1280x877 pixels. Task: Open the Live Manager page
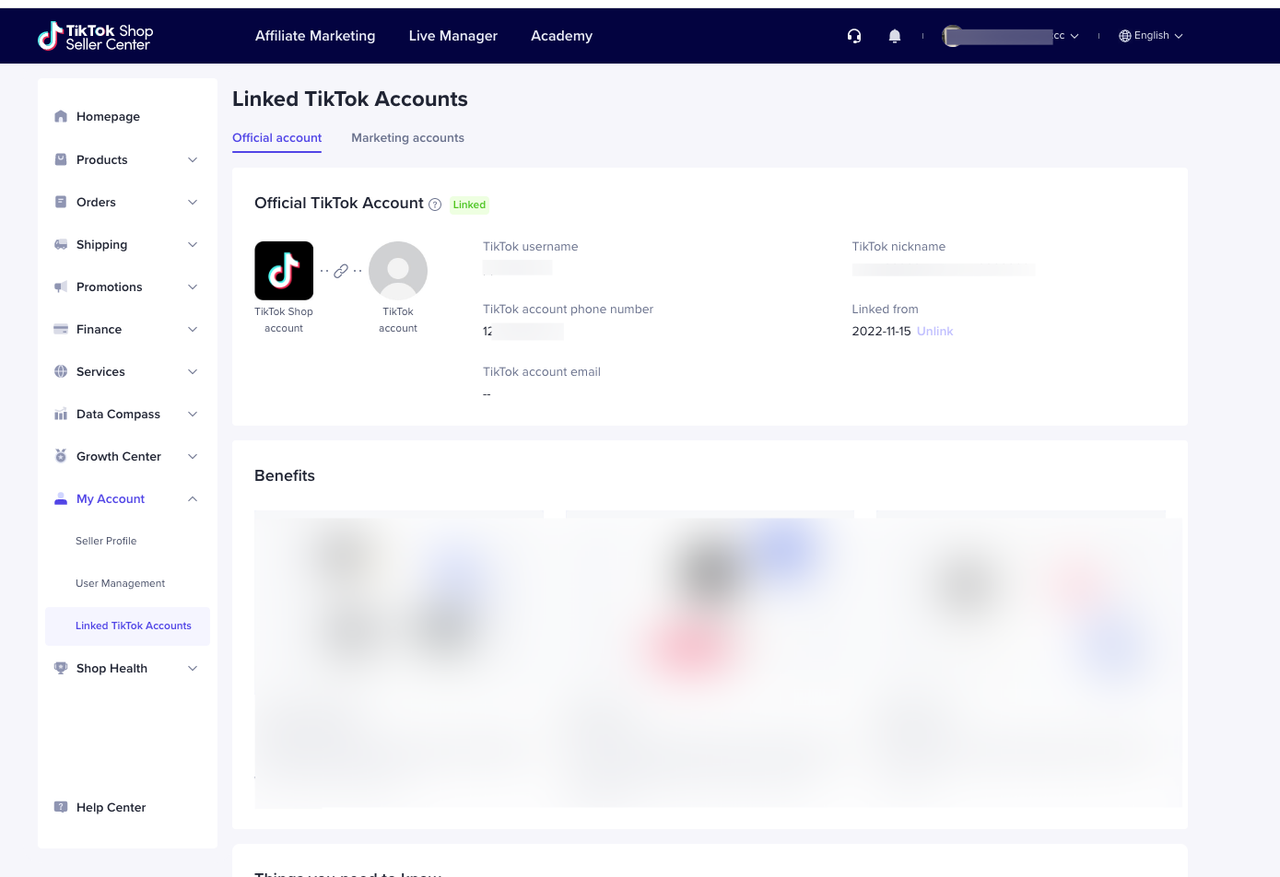453,35
